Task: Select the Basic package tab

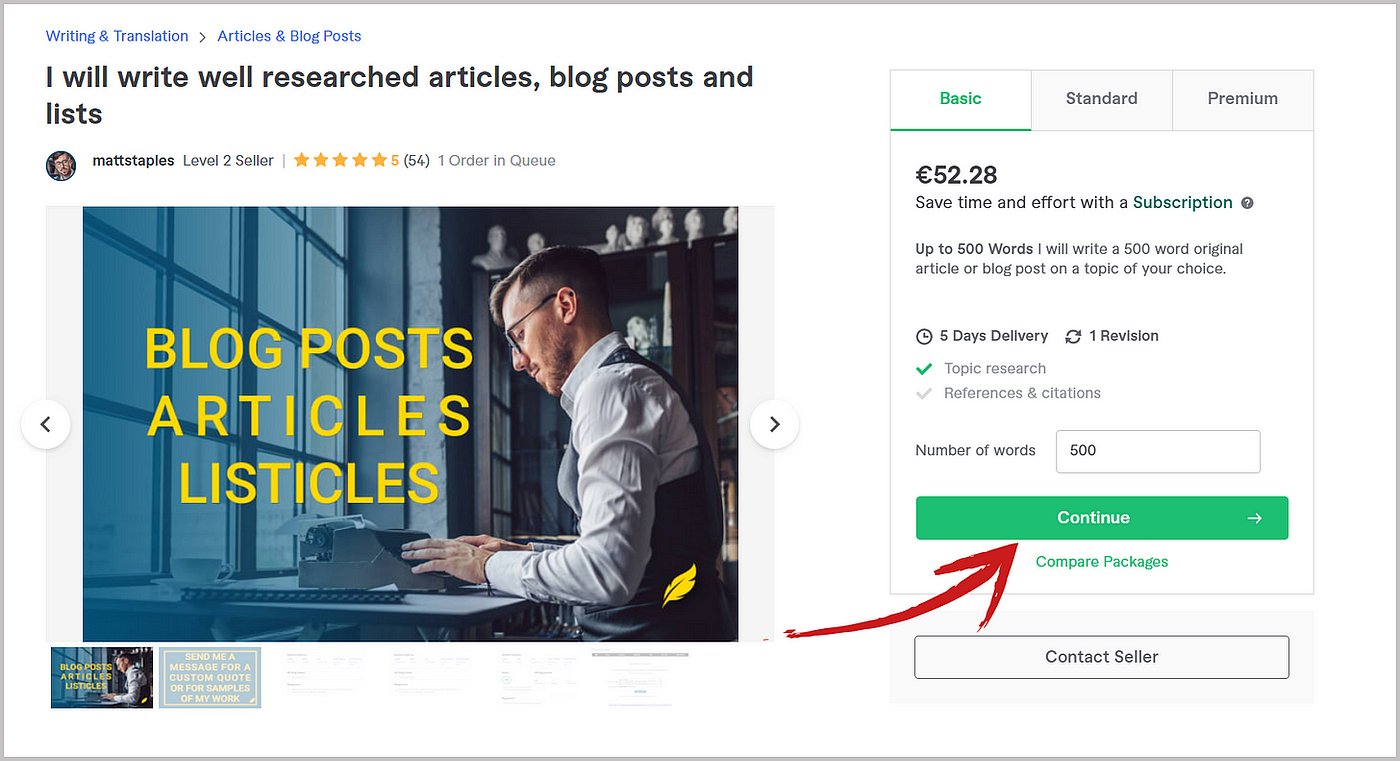Action: pyautogui.click(x=960, y=99)
